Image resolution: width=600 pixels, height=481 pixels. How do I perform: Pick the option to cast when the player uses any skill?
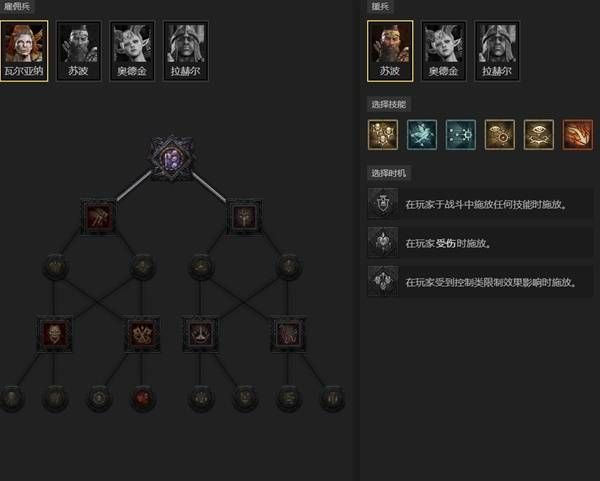[480, 204]
